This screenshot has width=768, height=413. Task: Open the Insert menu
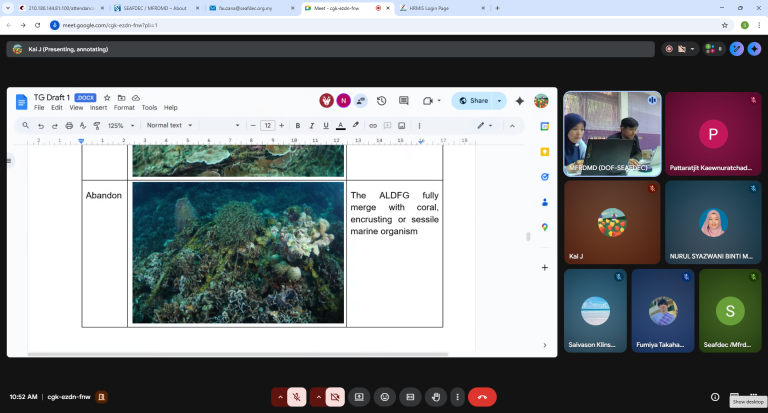click(x=98, y=108)
